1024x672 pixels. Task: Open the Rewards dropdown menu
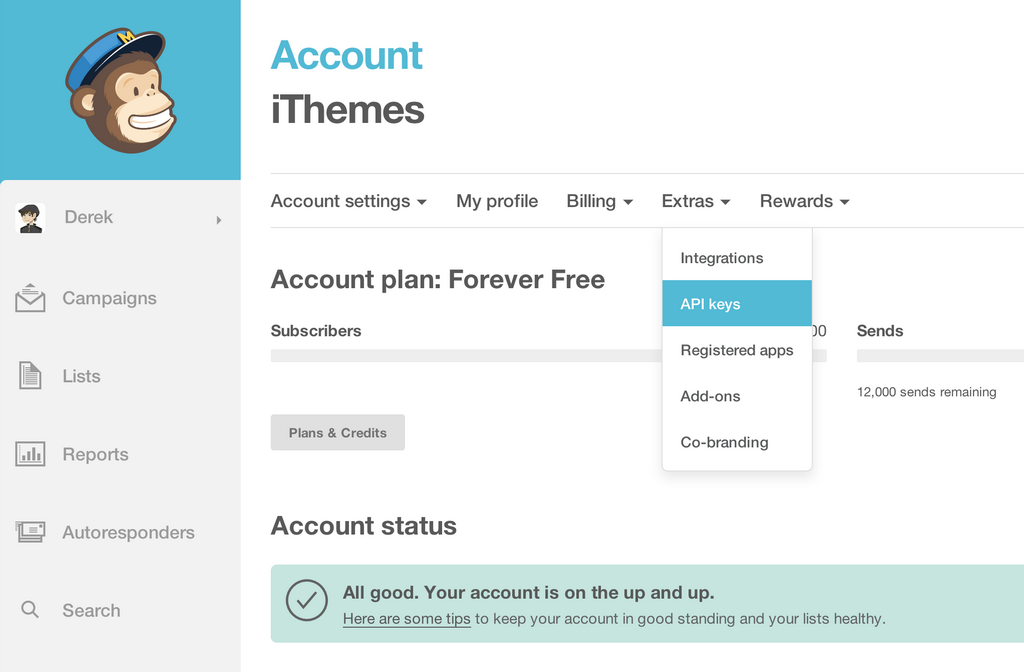805,201
